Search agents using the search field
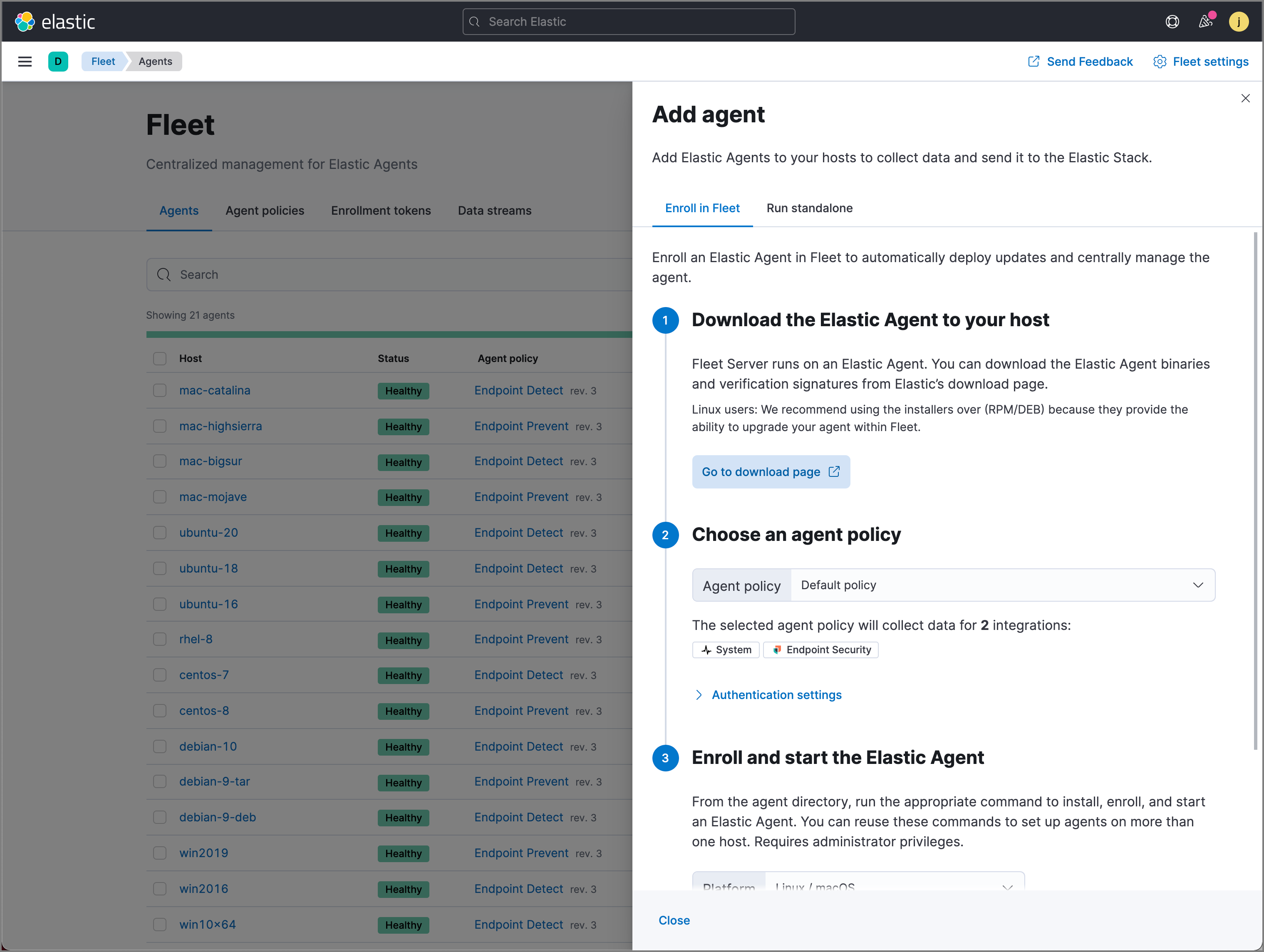 click(x=390, y=274)
